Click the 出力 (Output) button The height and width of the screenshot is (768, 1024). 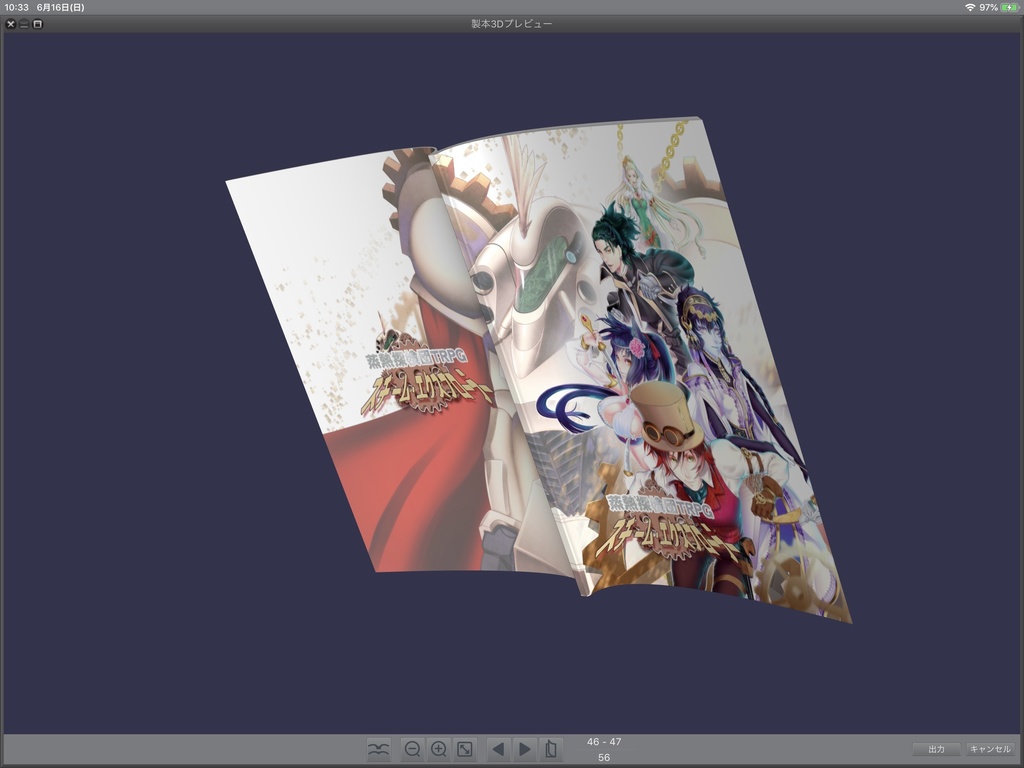(936, 749)
